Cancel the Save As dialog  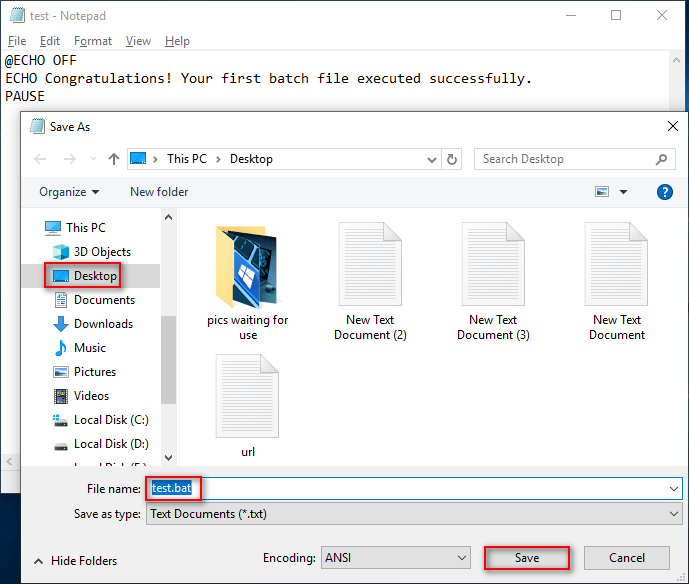(x=627, y=558)
